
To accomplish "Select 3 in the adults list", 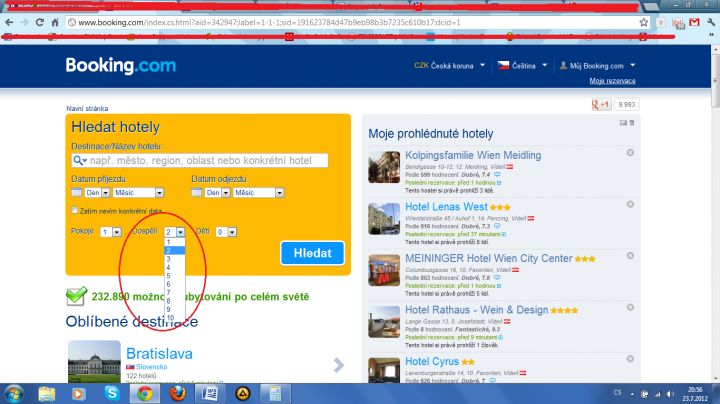I will pos(174,259).
